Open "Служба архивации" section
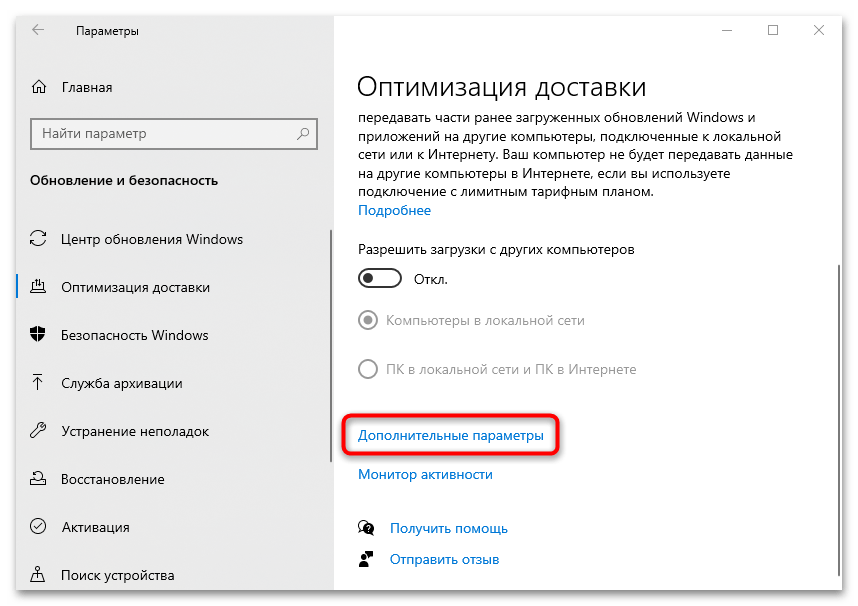Image resolution: width=858 pixels, height=606 pixels. point(121,383)
